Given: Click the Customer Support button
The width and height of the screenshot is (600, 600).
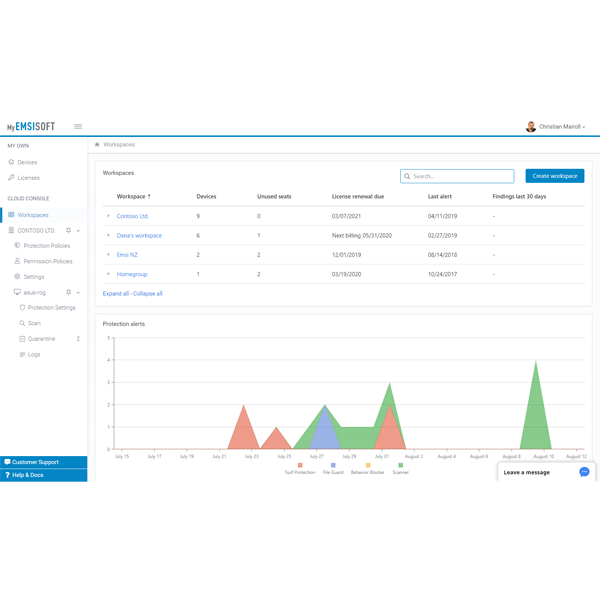Looking at the screenshot, I should (44, 462).
